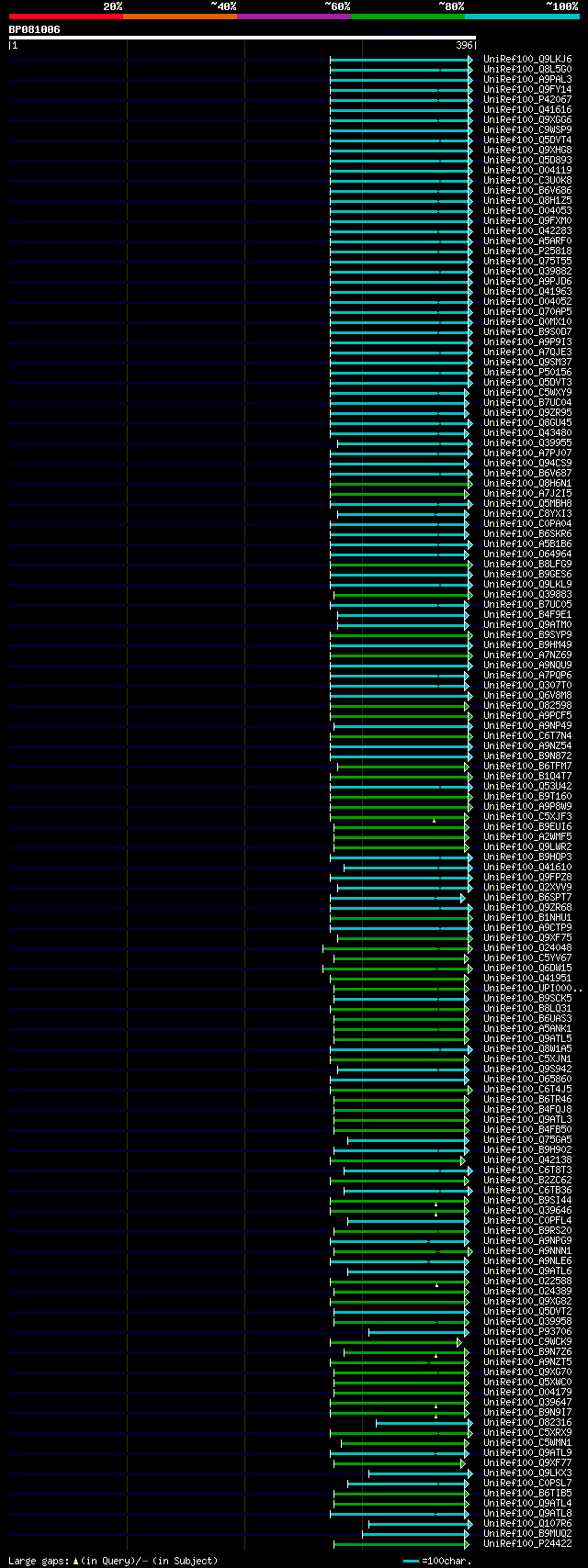Screen dimensions: 588x1568
Task: Select the UniRef100_P24422 label
Action: coord(527,1543)
